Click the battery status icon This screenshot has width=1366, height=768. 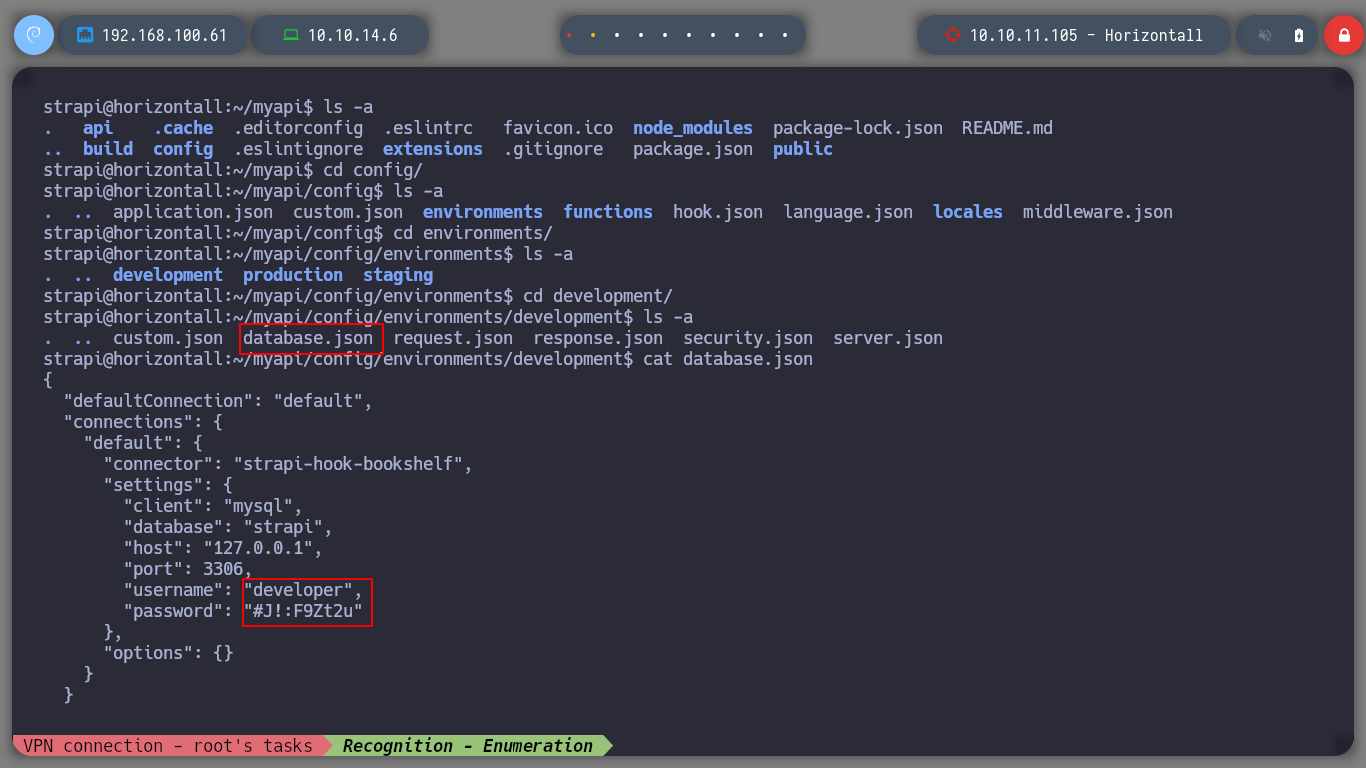point(1299,35)
